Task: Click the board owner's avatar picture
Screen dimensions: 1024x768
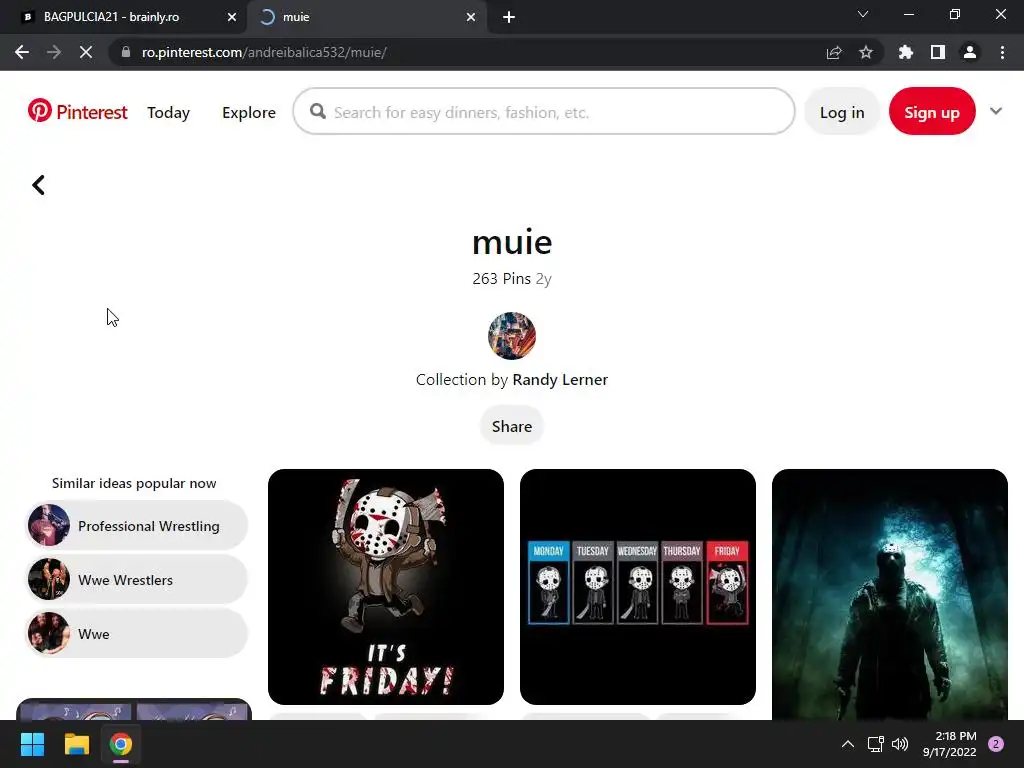Action: 512,336
